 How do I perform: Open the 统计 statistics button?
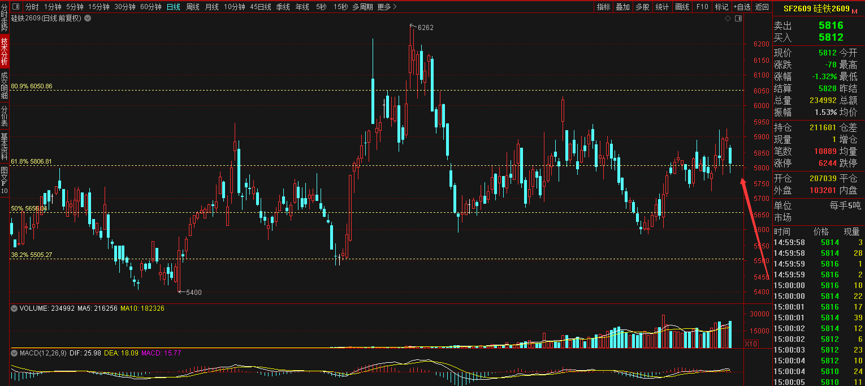point(662,7)
